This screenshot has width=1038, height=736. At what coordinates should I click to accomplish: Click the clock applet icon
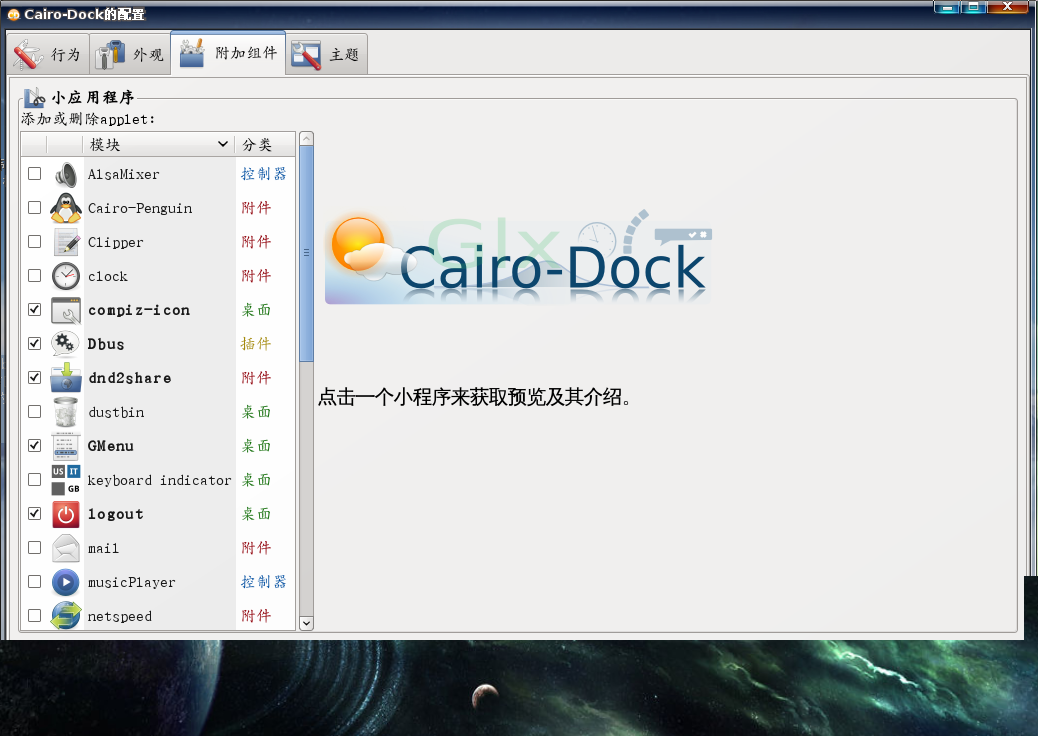pyautogui.click(x=66, y=276)
